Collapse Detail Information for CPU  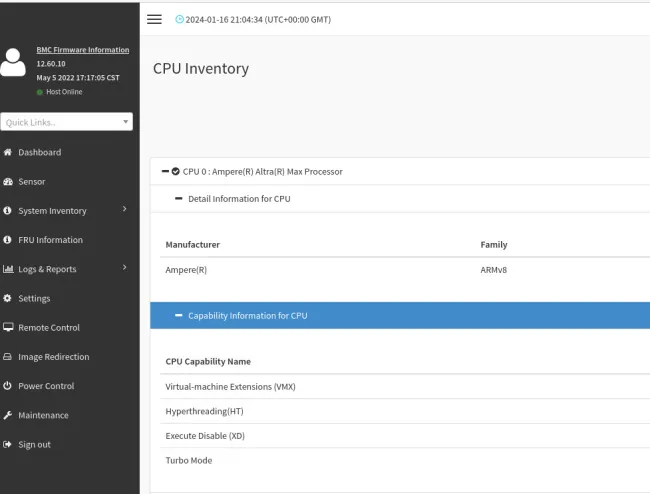pyautogui.click(x=178, y=199)
